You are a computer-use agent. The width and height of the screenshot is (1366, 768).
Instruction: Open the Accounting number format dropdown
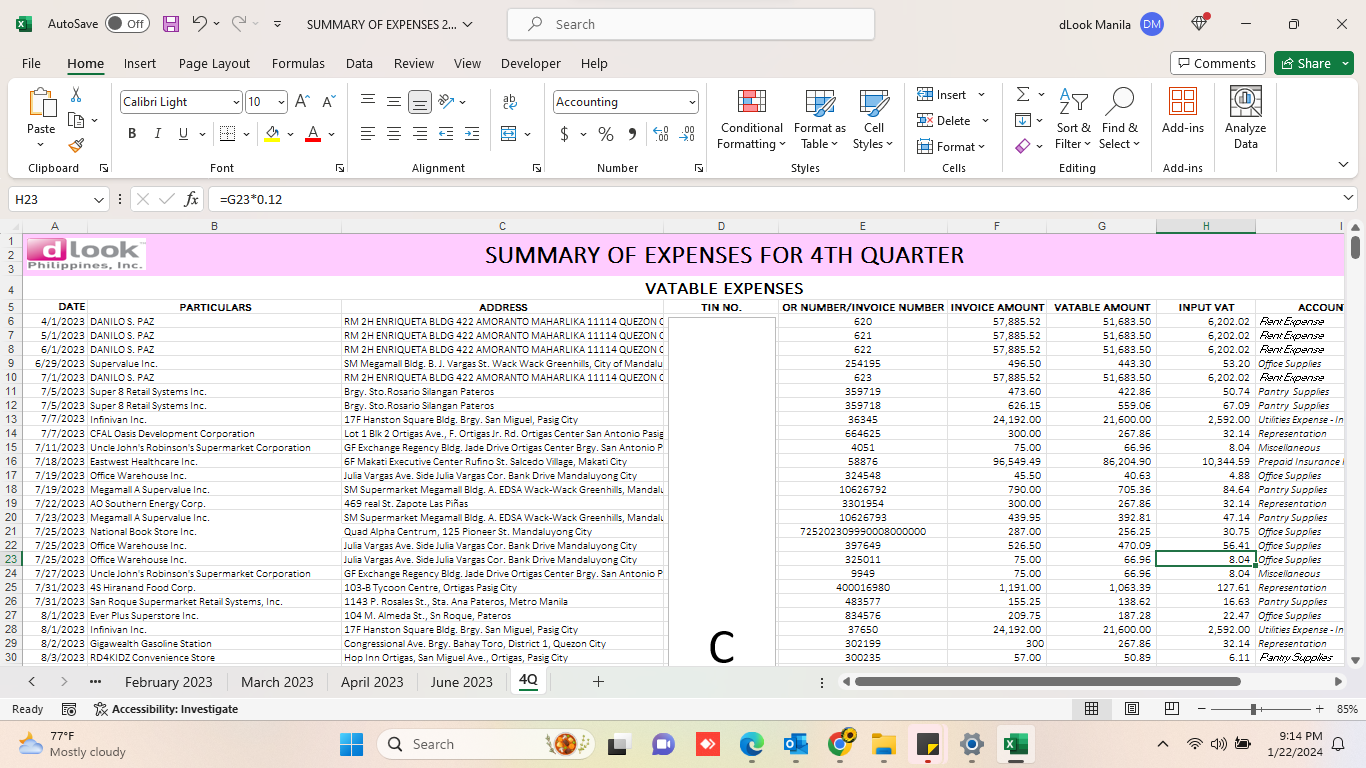(692, 102)
